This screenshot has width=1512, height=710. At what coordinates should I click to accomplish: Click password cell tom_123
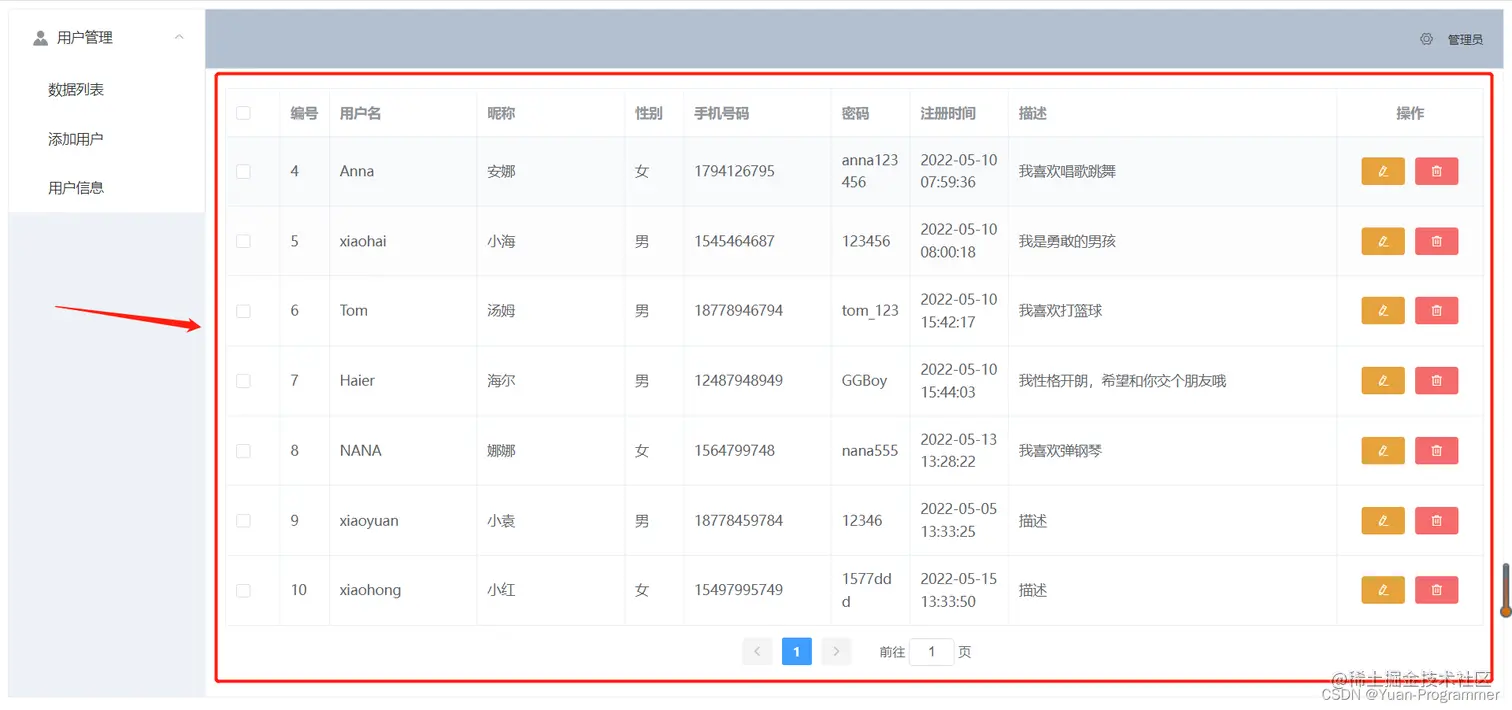coord(870,311)
